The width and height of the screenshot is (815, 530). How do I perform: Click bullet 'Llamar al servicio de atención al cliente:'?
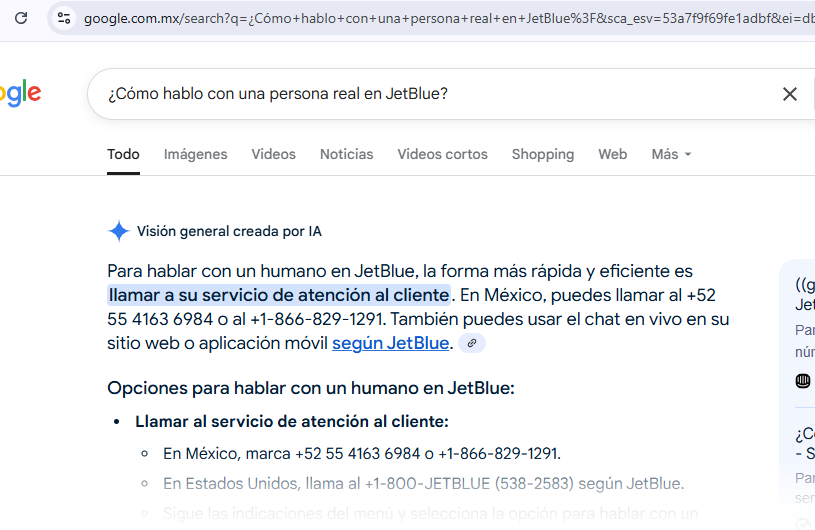(292, 421)
